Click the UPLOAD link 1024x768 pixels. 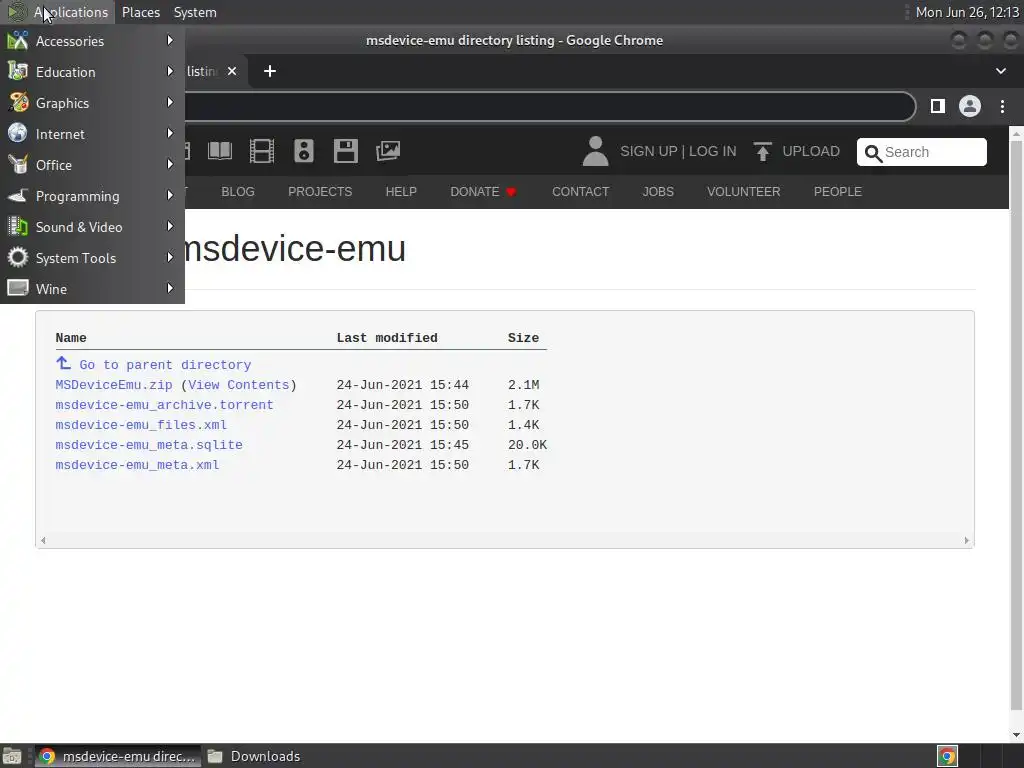[811, 152]
